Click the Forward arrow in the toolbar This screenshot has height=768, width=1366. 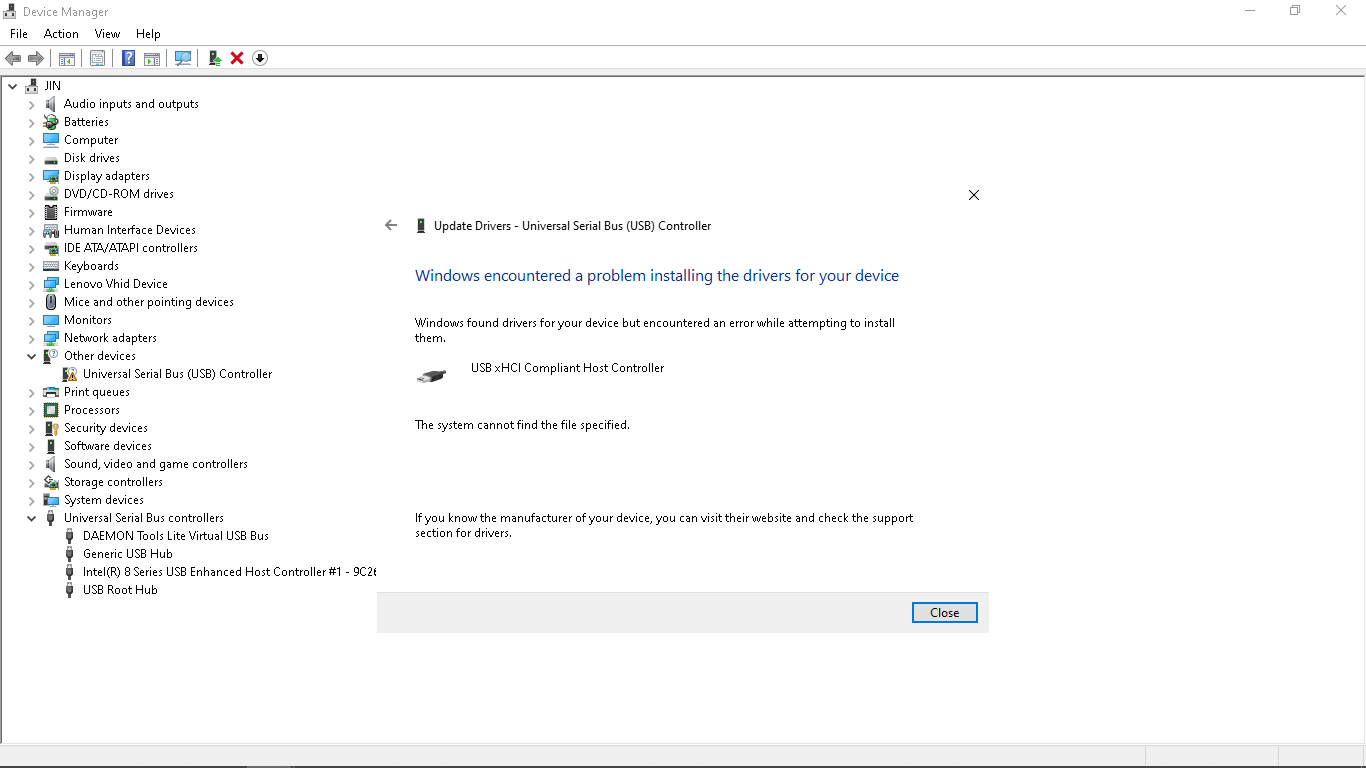(x=35, y=58)
